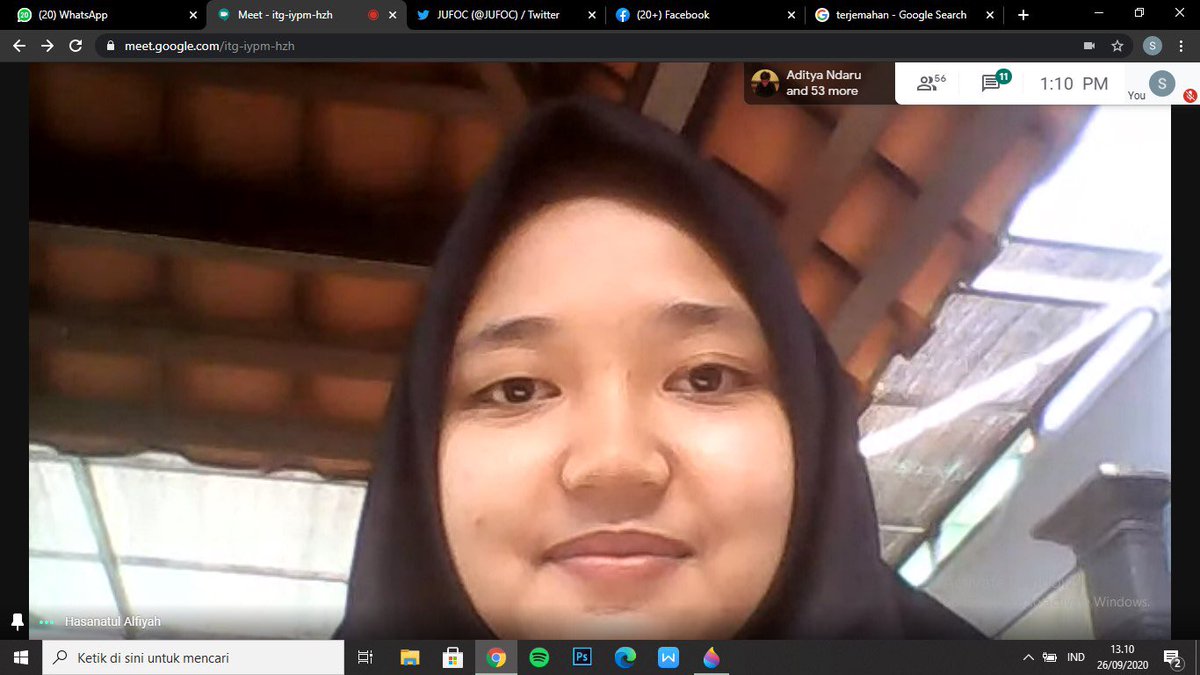Open Spotify from the taskbar
The image size is (1200, 675).
click(x=539, y=657)
